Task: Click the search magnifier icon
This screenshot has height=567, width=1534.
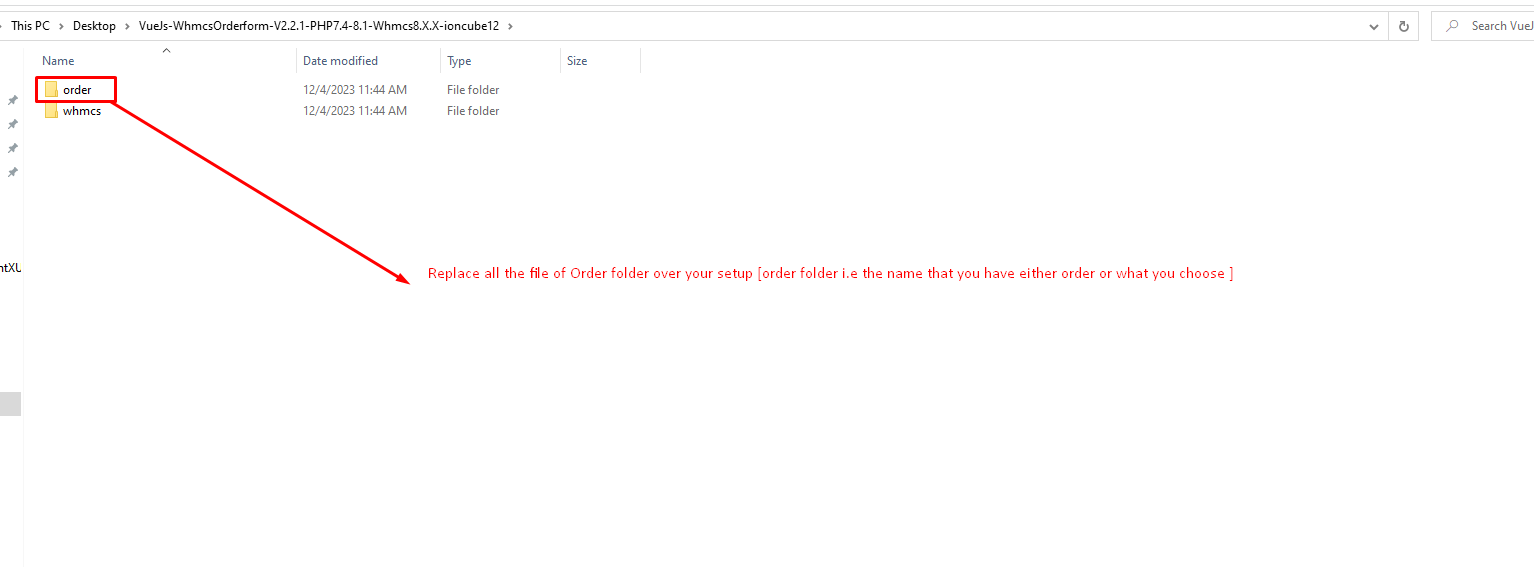Action: (x=1453, y=26)
